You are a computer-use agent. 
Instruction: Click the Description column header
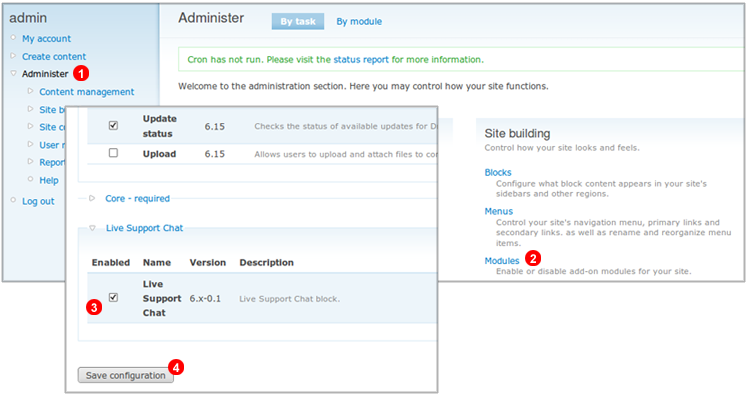[267, 262]
